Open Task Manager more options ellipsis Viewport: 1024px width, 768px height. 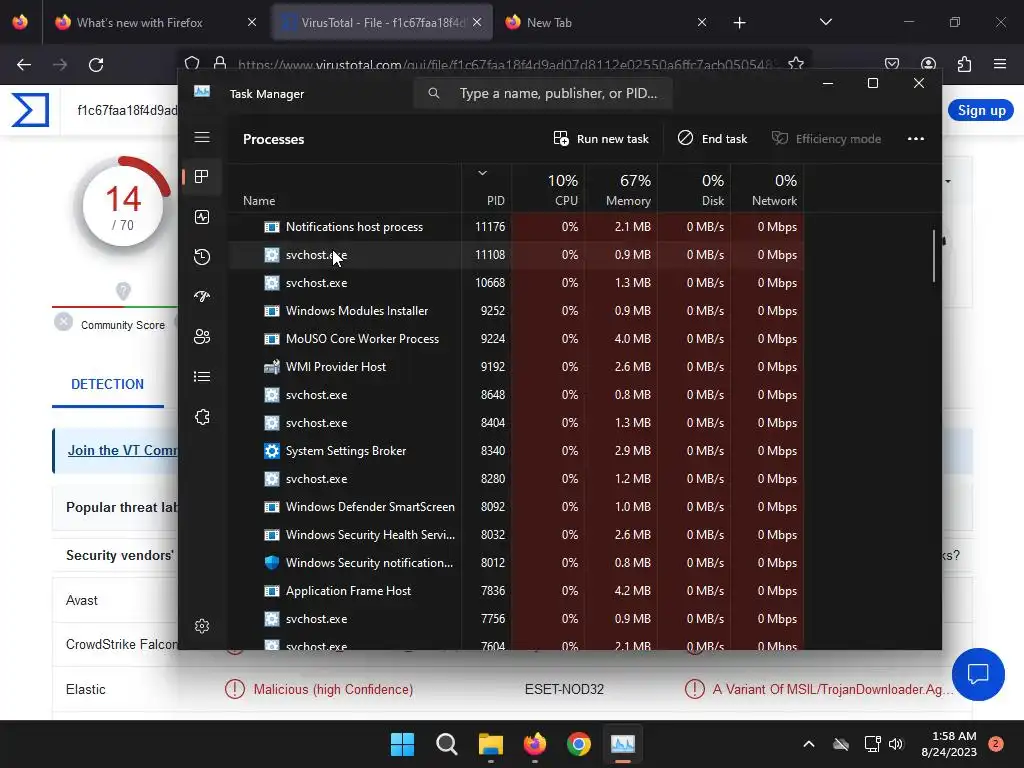point(916,138)
